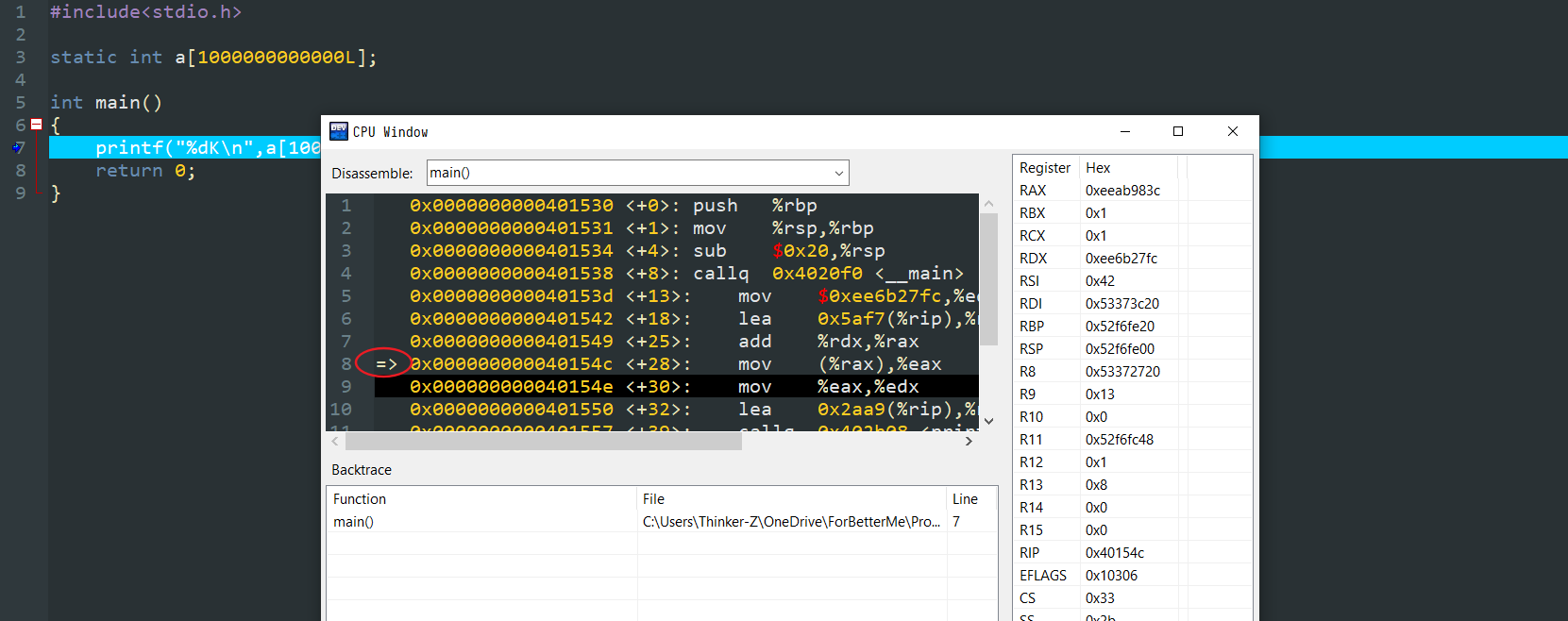This screenshot has width=1568, height=621.
Task: Click the highlighted printf line in editor
Action: click(x=185, y=147)
